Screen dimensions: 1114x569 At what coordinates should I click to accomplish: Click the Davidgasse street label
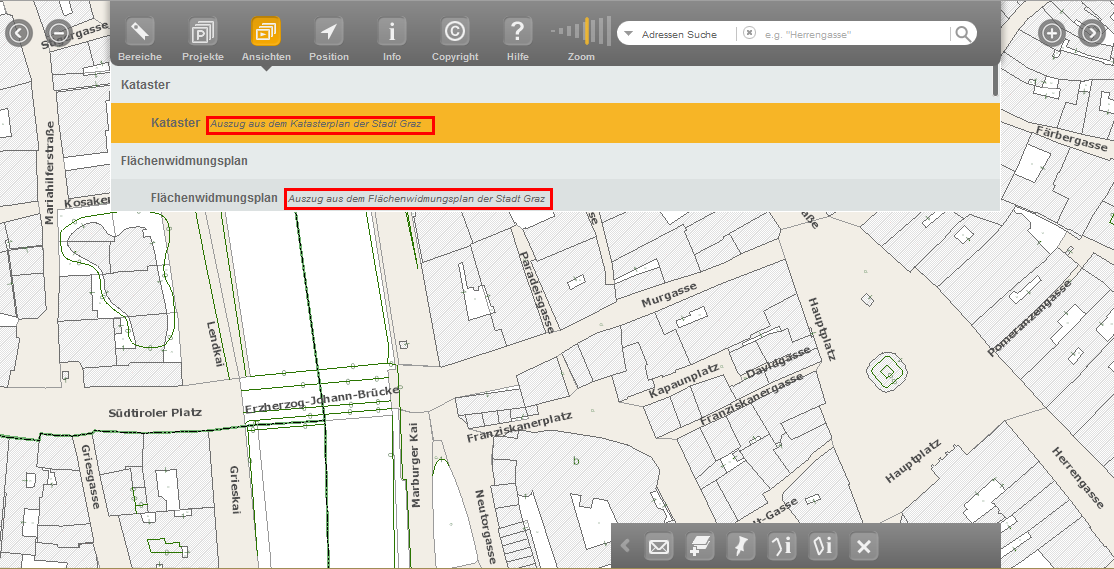click(x=778, y=364)
